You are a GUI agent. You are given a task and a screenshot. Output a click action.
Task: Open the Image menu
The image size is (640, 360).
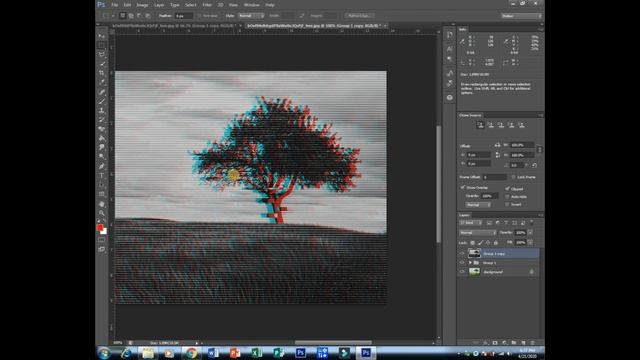click(x=142, y=5)
